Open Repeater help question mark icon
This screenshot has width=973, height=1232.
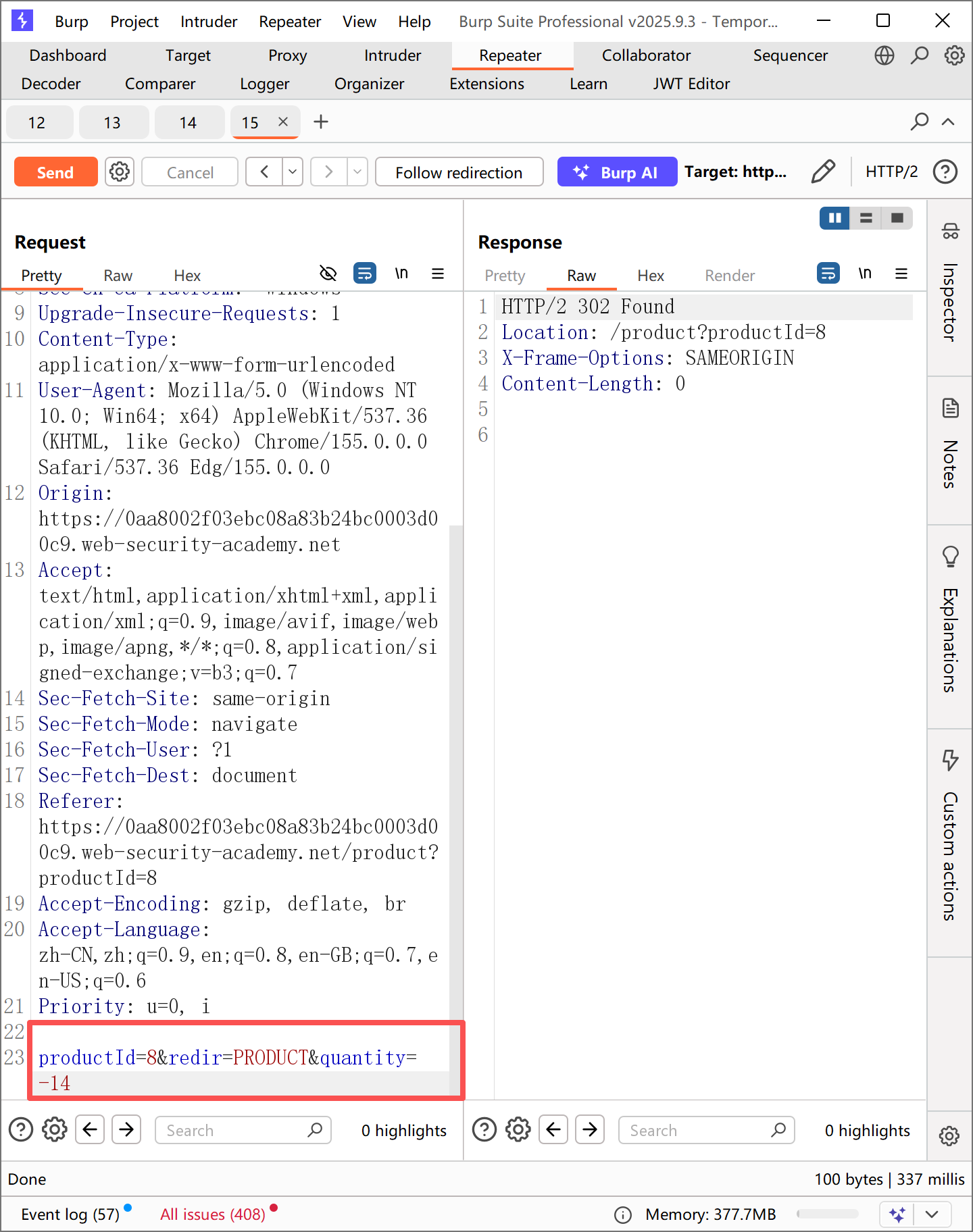point(945,172)
